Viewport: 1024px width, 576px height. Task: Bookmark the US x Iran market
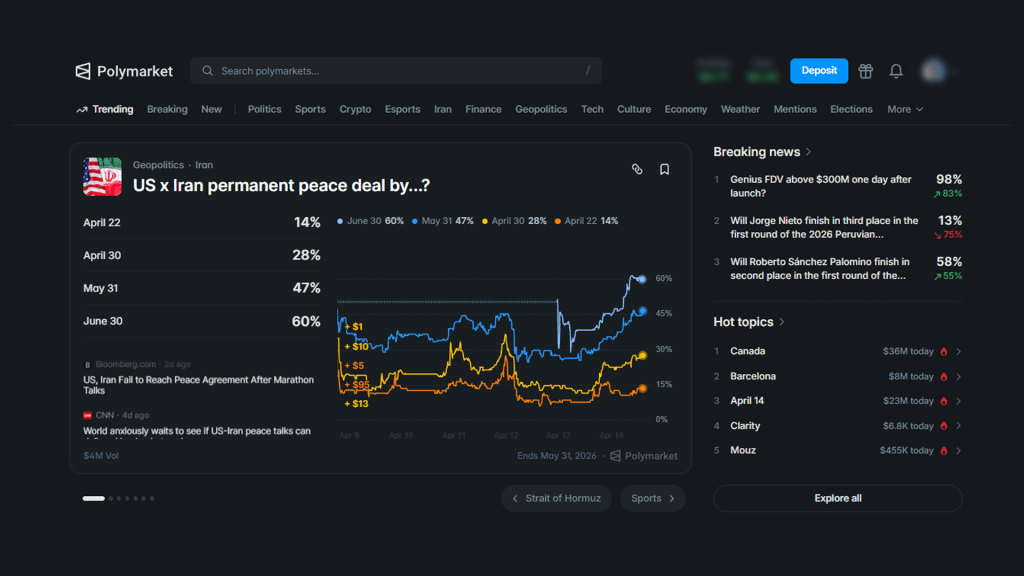pyautogui.click(x=664, y=169)
